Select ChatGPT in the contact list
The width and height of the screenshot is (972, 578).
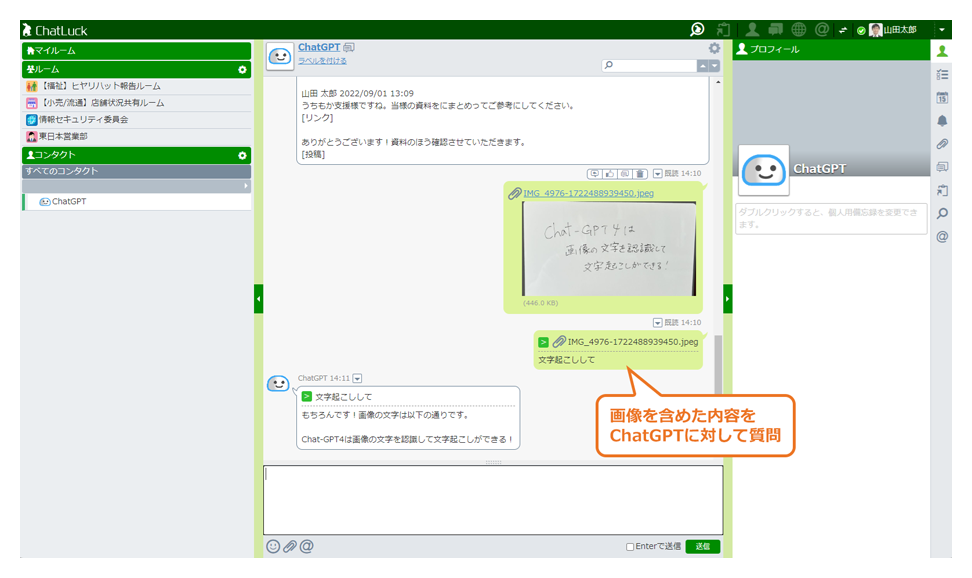[136, 202]
